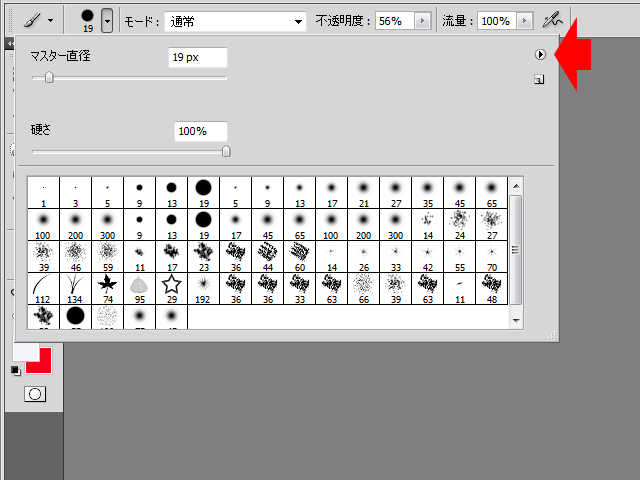Select the maple leaf brush size 74
Image resolution: width=640 pixels, height=480 pixels.
[x=107, y=288]
